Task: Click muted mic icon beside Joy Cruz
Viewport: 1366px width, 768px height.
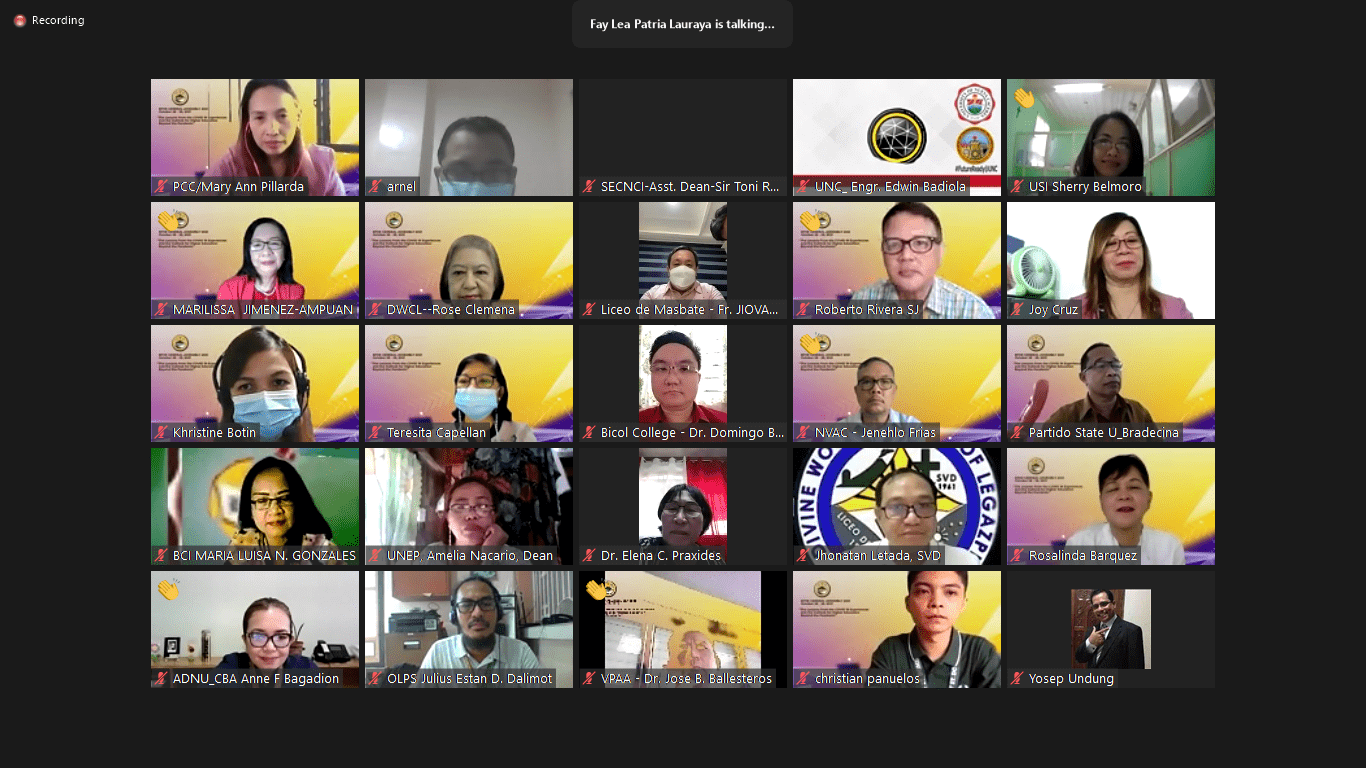Action: coord(1017,310)
